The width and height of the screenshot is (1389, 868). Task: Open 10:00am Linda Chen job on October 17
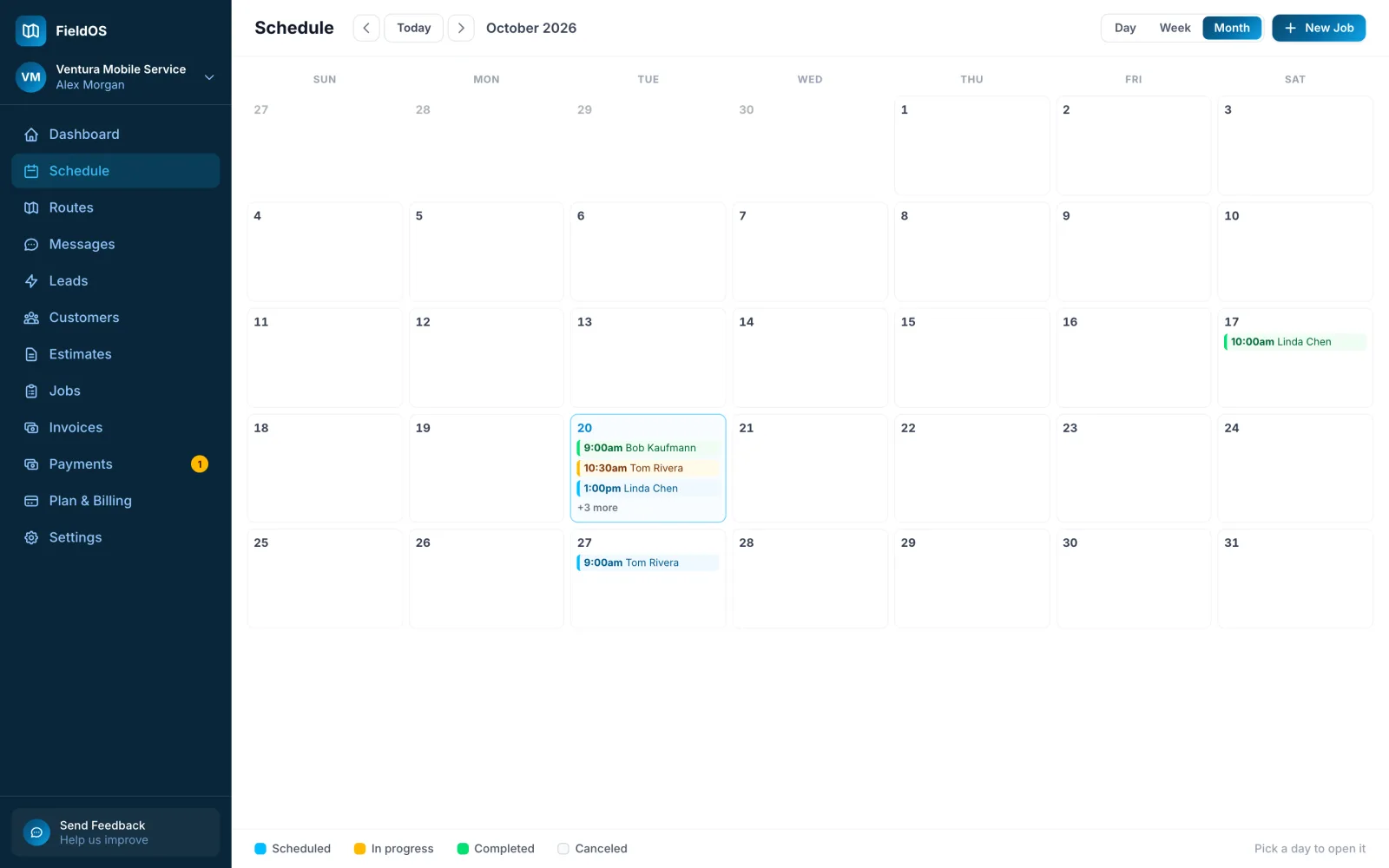[x=1294, y=342]
